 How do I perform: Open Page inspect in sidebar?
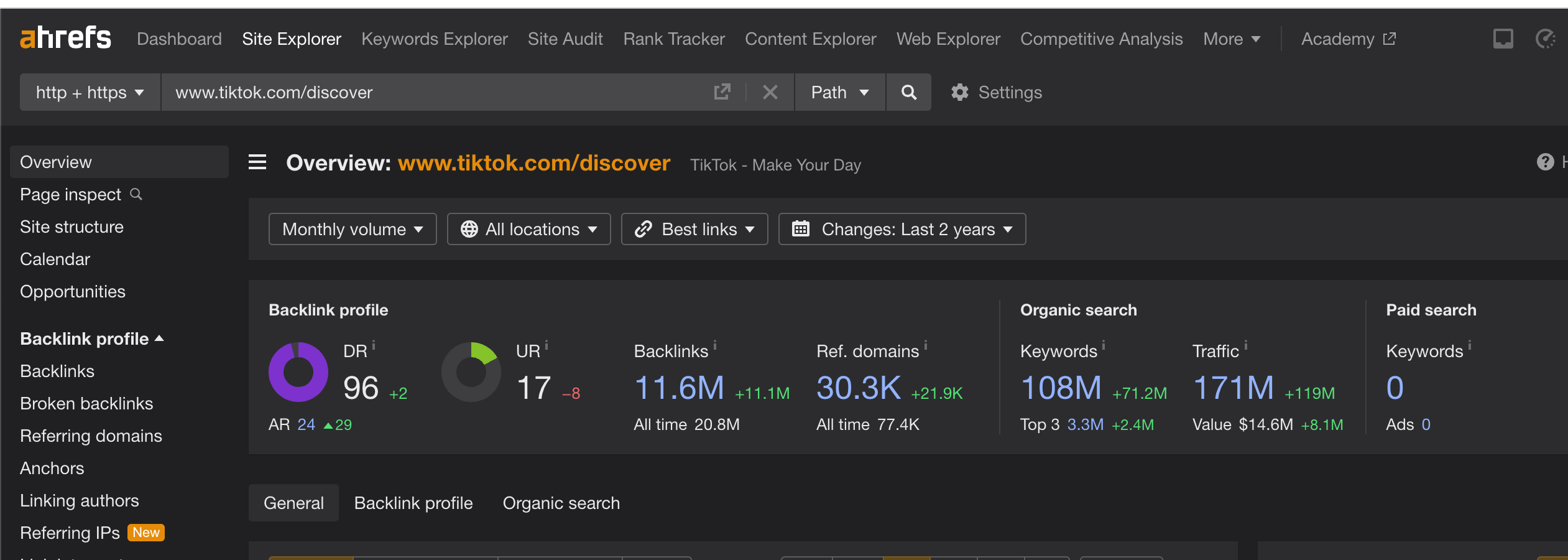tap(70, 194)
